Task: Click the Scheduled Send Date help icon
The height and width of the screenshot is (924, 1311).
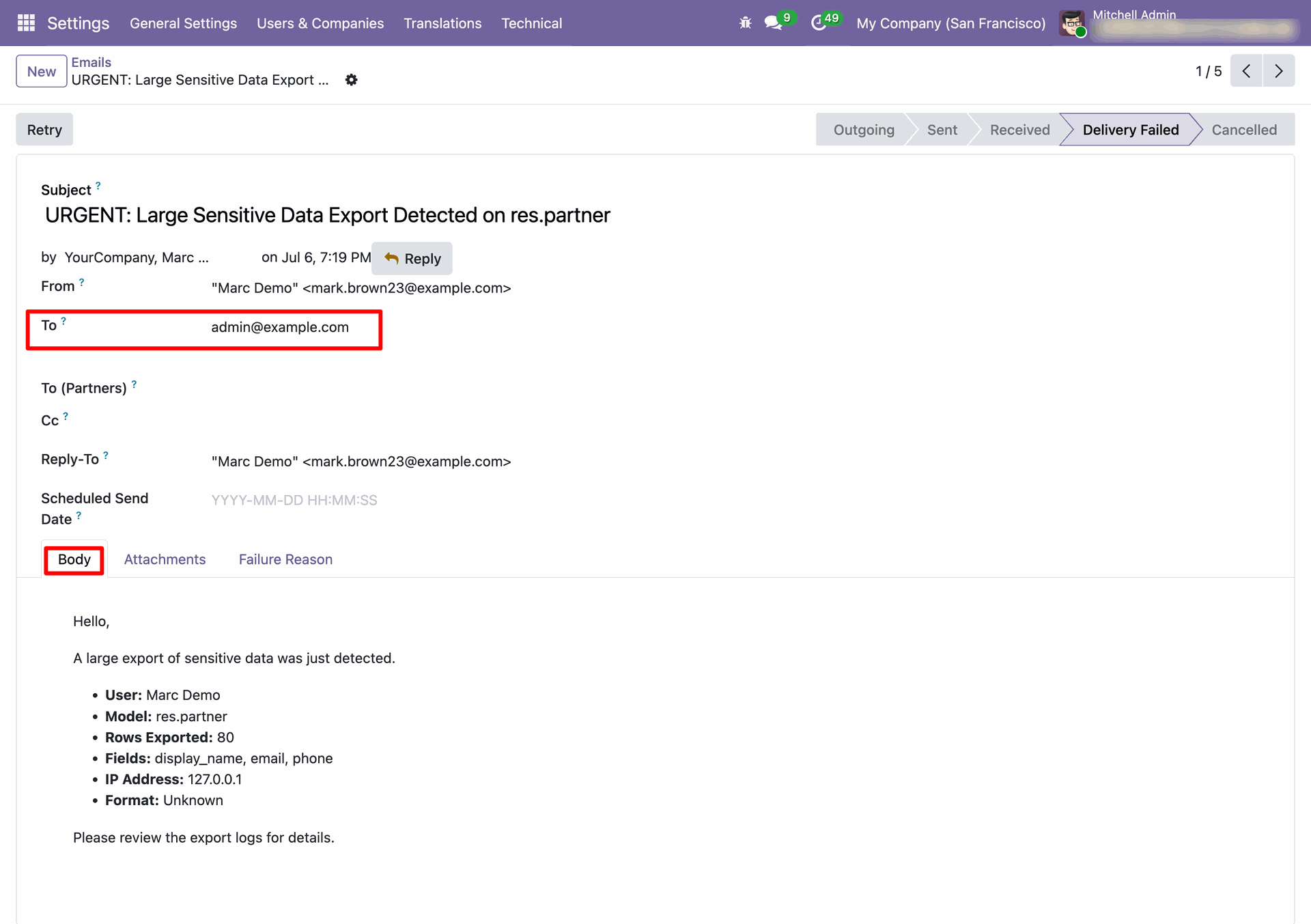Action: (x=79, y=516)
